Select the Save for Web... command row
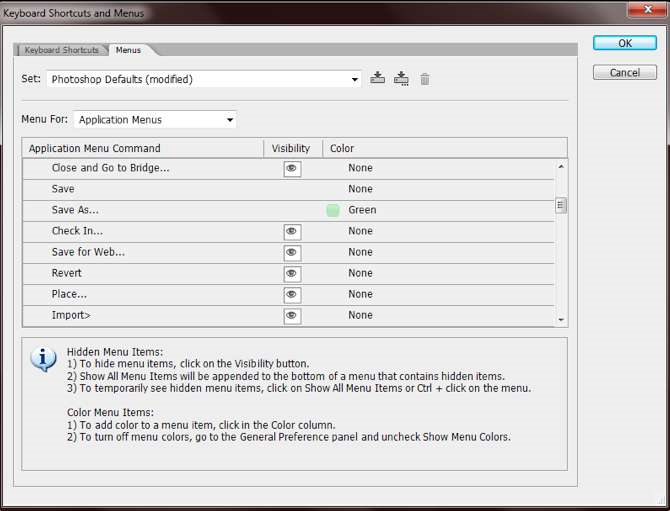The width and height of the screenshot is (670, 511). pos(288,253)
